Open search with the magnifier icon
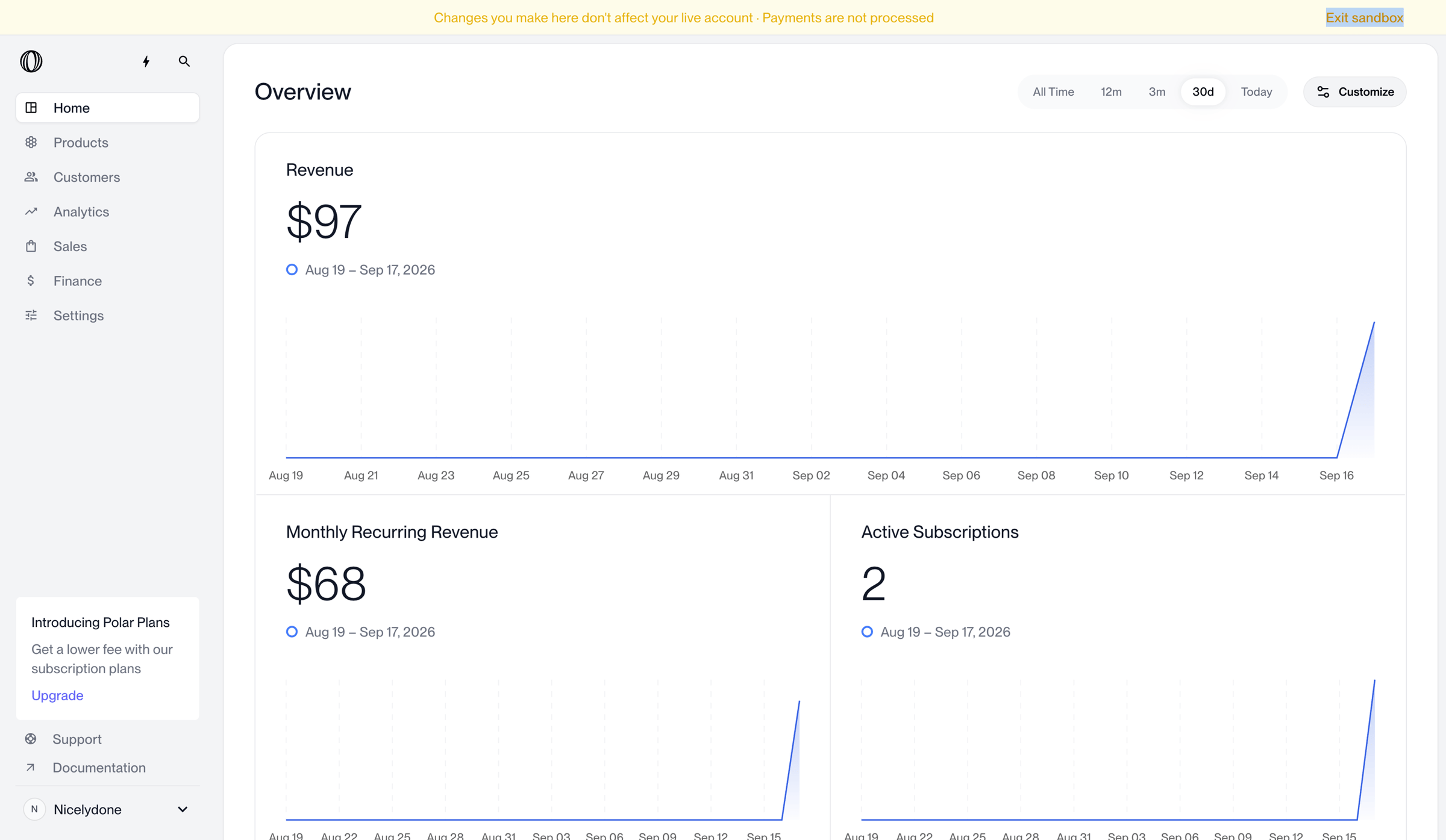This screenshot has height=840, width=1446. pyautogui.click(x=184, y=61)
